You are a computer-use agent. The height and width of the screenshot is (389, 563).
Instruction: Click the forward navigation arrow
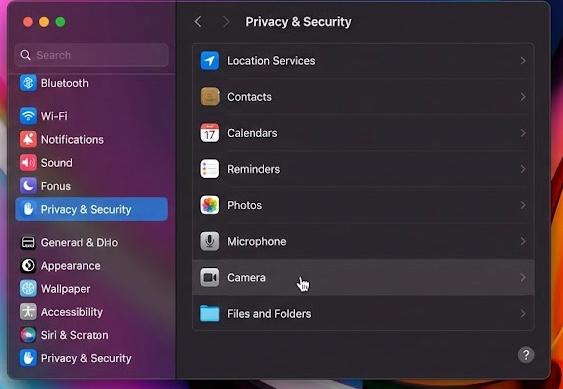pos(226,22)
